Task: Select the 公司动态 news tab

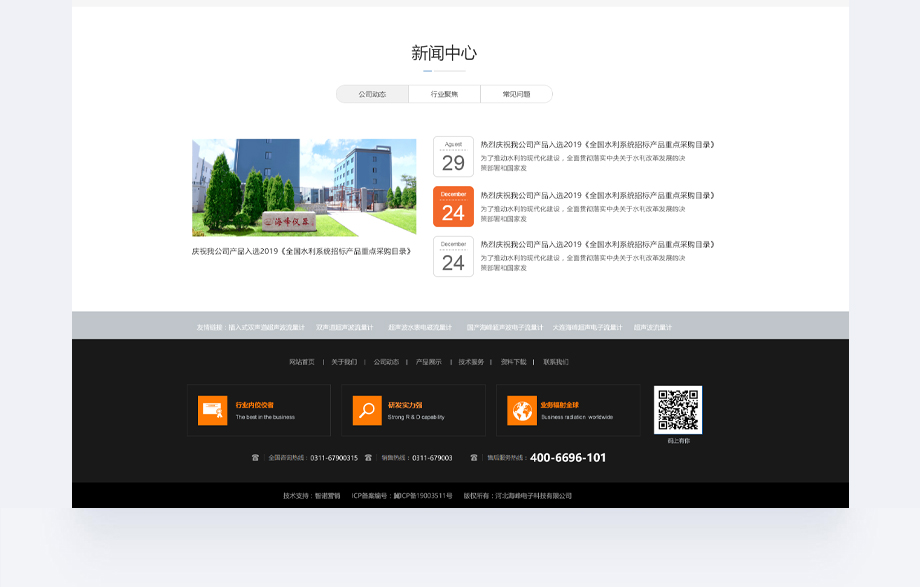Action: tap(373, 94)
